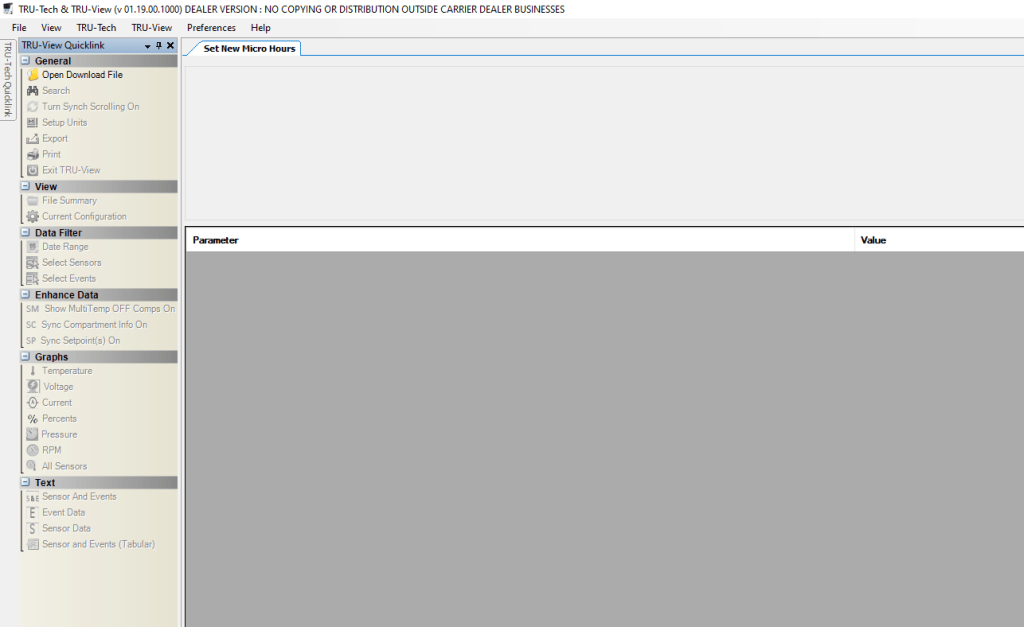Click the Exit TRU-View button

tap(71, 171)
